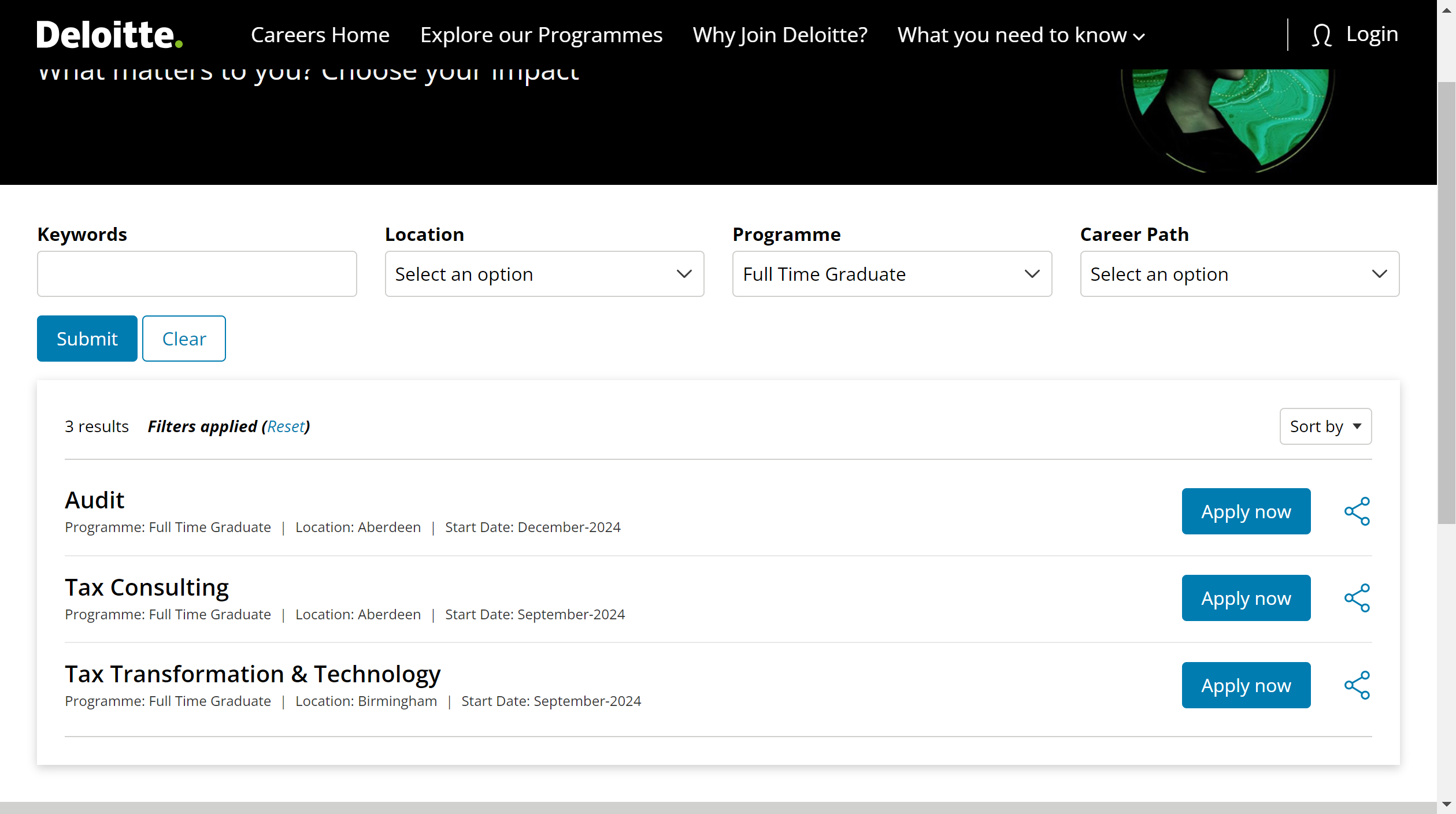This screenshot has height=814, width=1456.
Task: Click the scrollbar down arrow
Action: 1446,804
